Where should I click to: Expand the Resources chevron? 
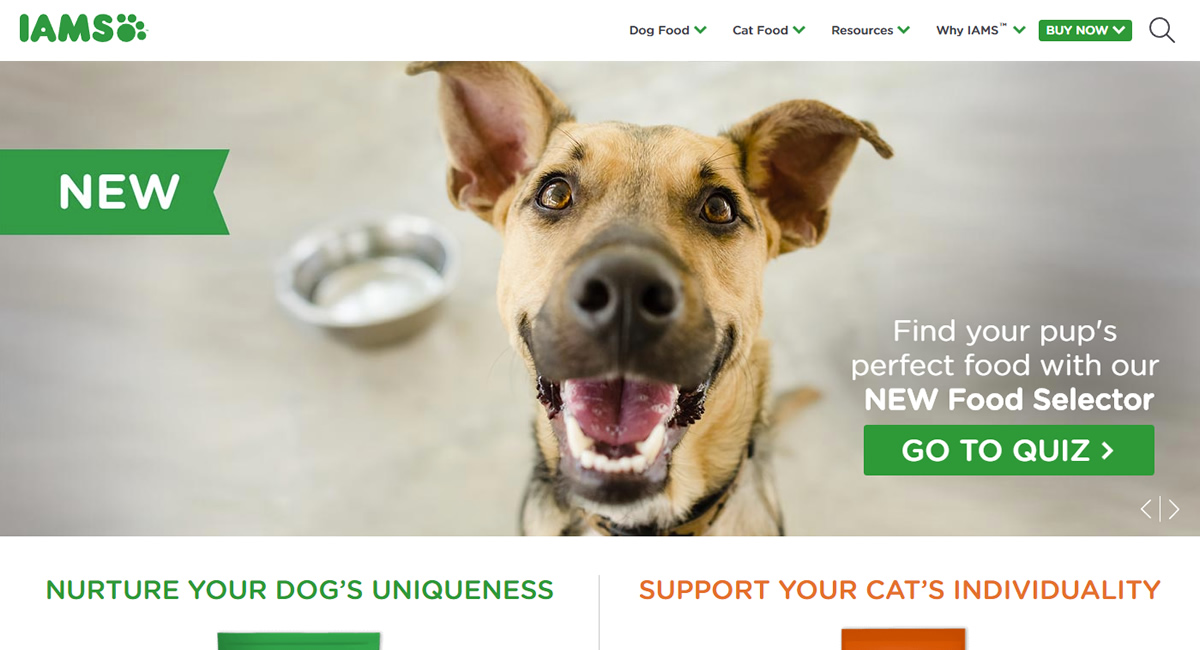tap(904, 30)
